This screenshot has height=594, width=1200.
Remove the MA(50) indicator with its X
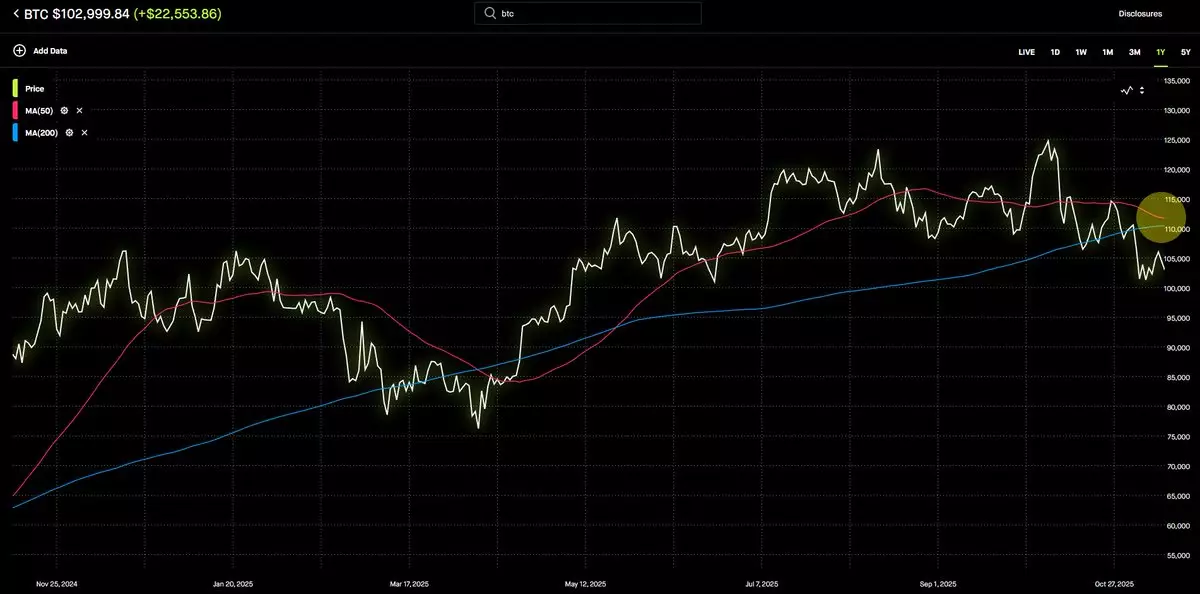(x=79, y=110)
